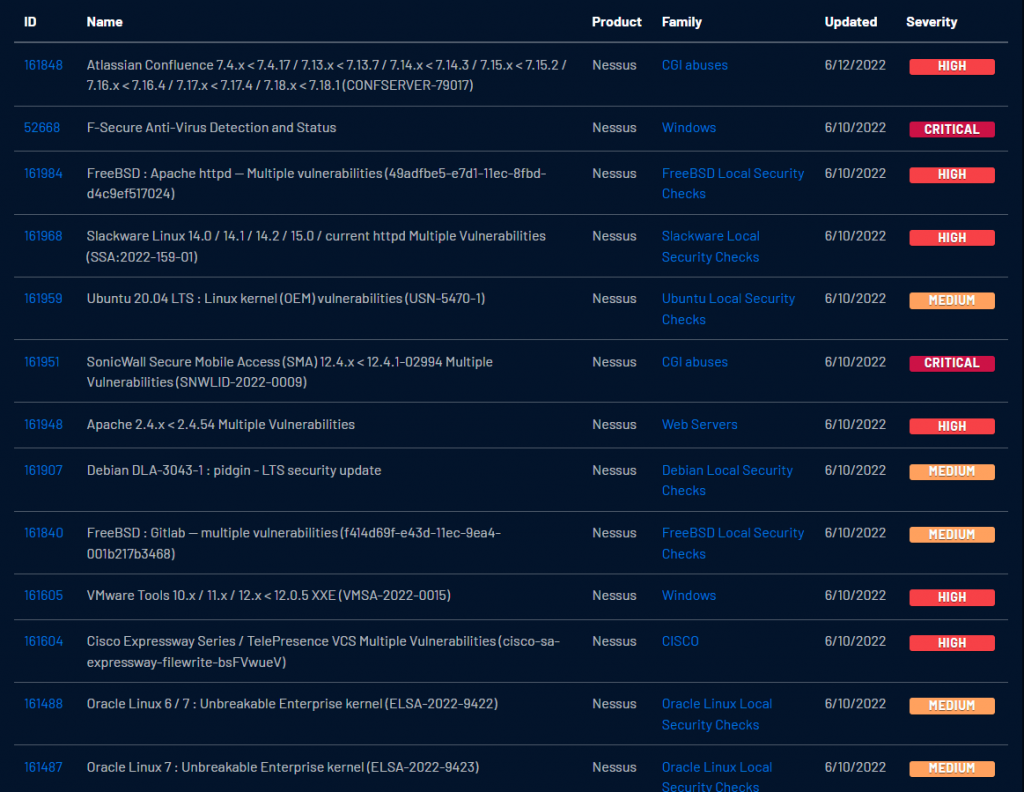Open plugin ID 161848 link

pos(43,65)
